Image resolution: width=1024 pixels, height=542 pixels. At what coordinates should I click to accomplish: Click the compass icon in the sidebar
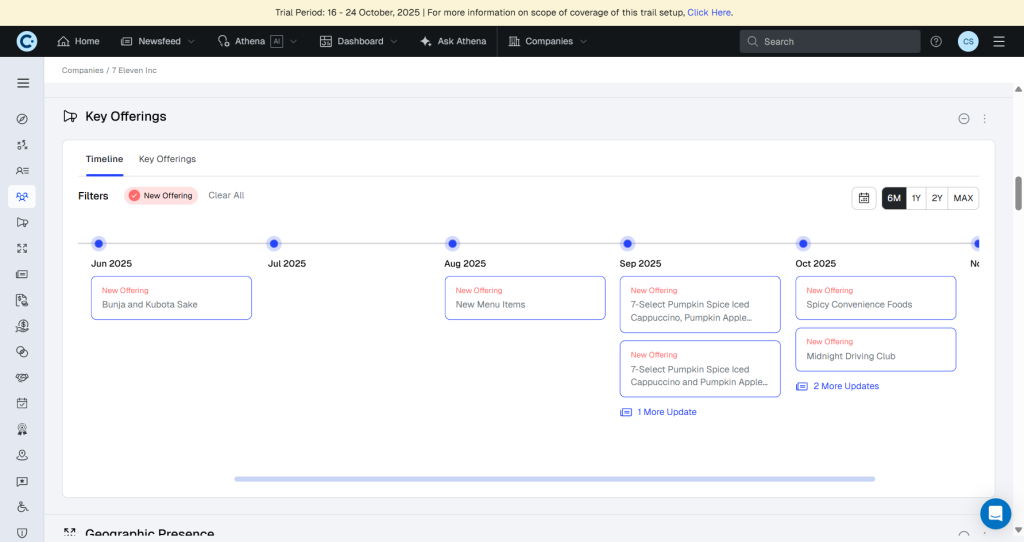(x=22, y=119)
